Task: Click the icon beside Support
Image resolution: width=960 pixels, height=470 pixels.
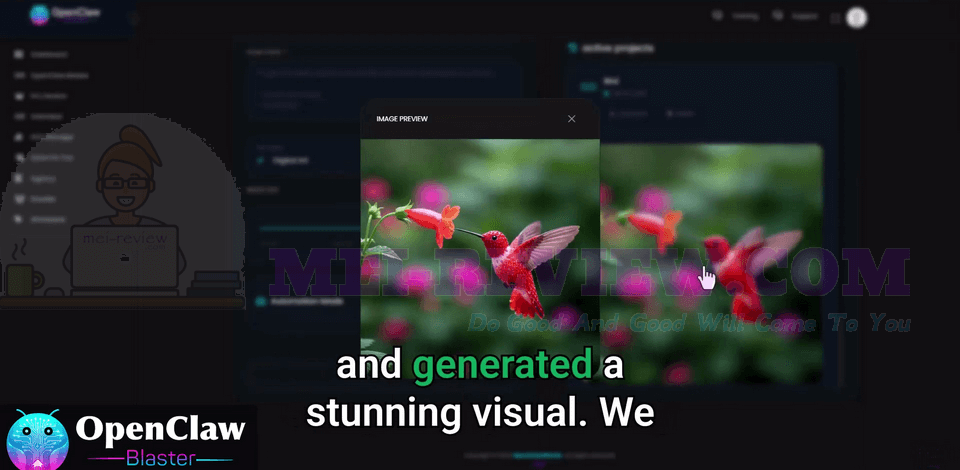Action: [777, 16]
